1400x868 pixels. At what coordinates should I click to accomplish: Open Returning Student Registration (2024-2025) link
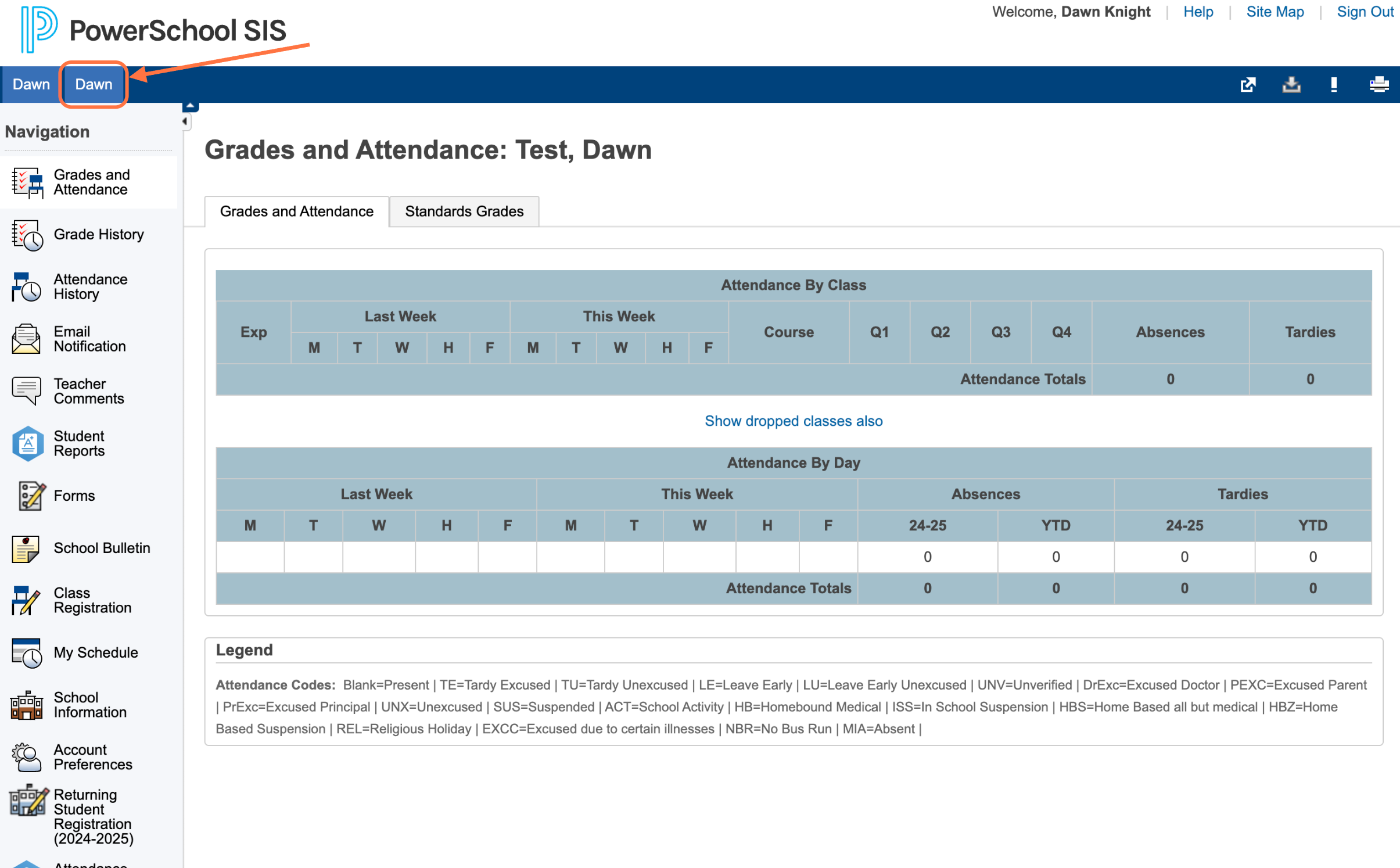click(94, 817)
